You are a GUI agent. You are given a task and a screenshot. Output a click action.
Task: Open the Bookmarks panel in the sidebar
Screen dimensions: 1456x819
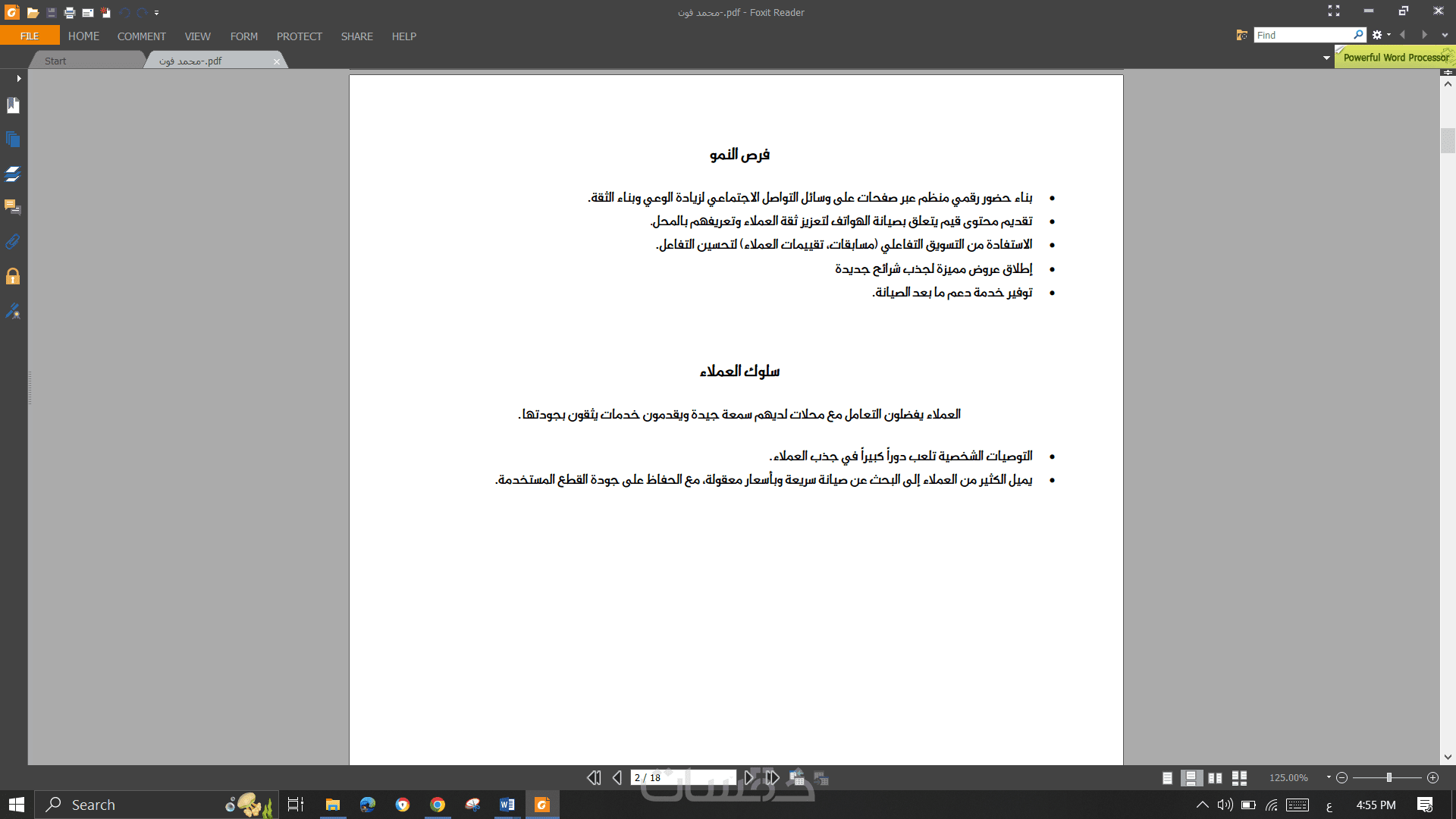point(13,106)
